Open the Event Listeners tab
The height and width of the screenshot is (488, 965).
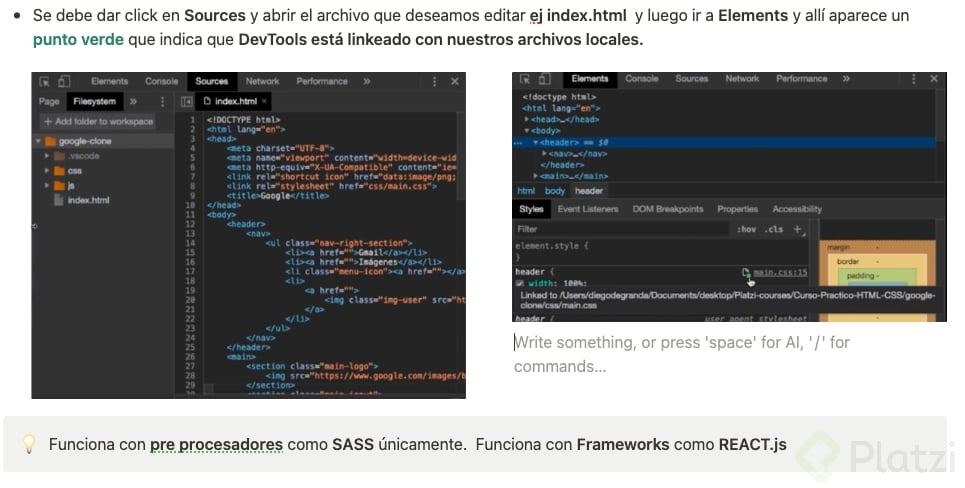pos(588,209)
